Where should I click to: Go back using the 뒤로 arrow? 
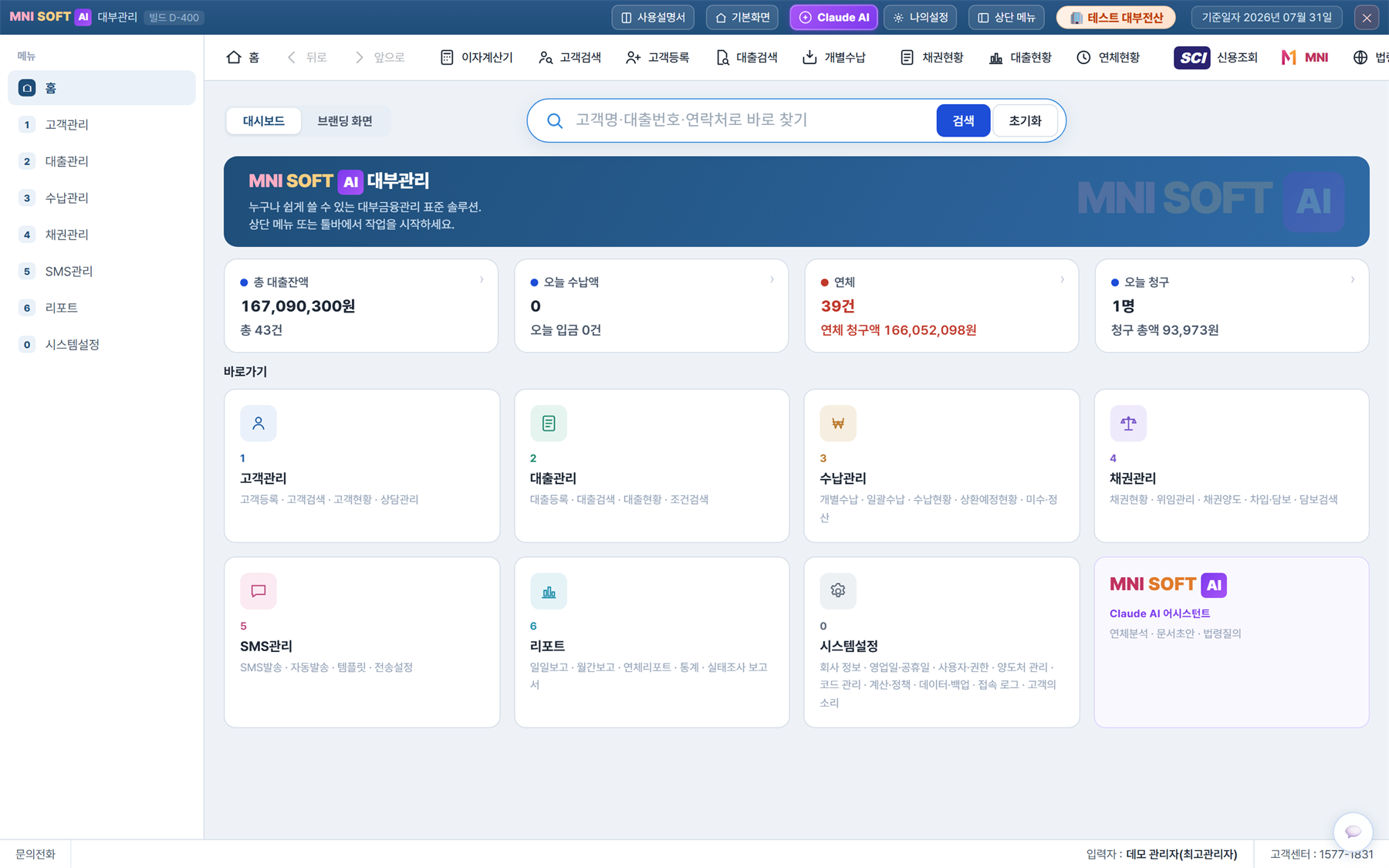tap(306, 57)
